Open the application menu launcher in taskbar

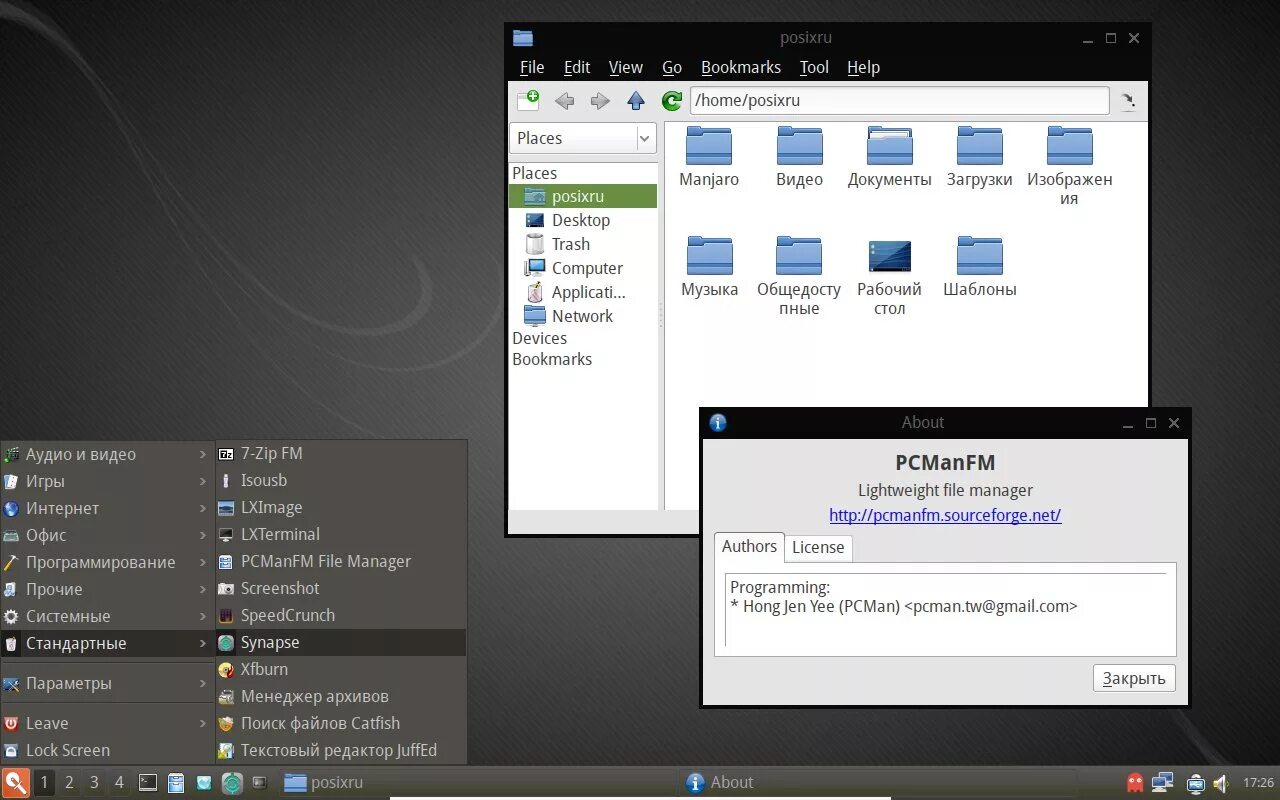tap(16, 782)
